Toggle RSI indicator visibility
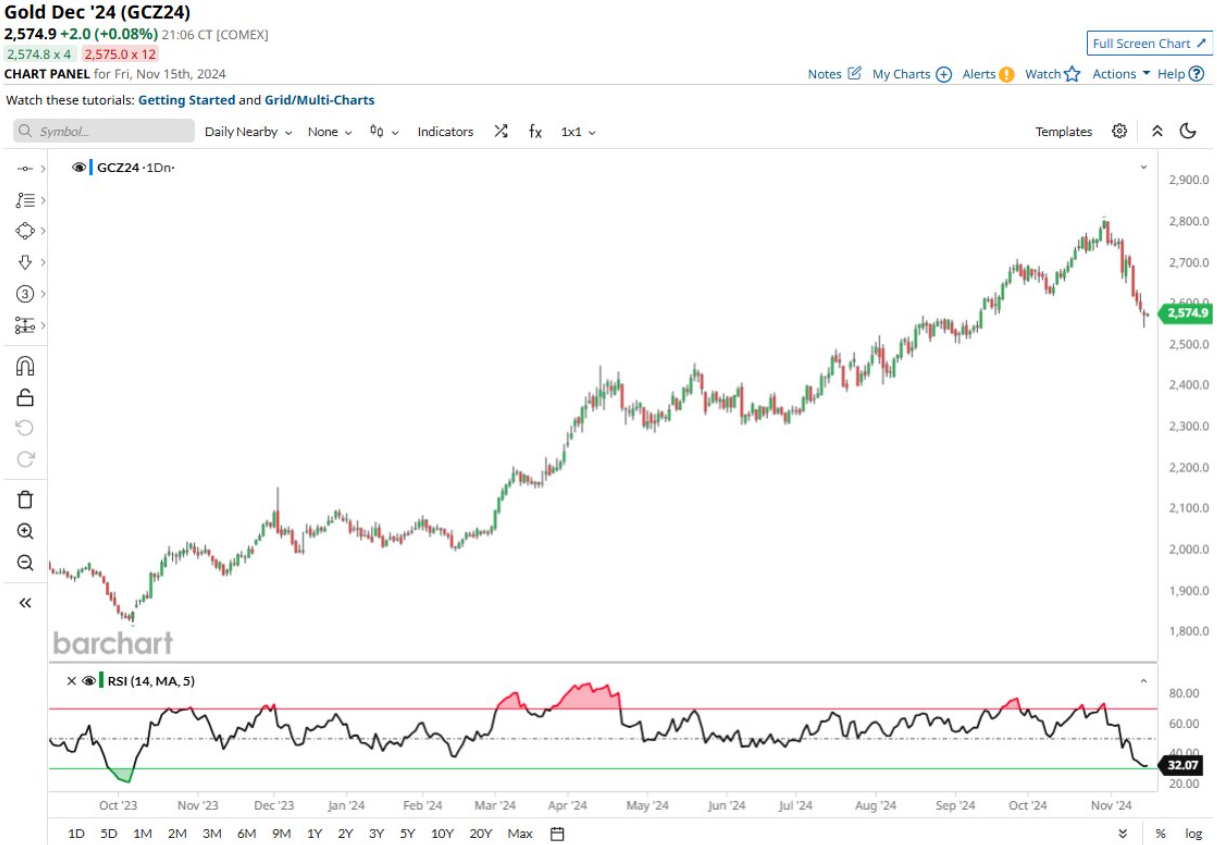This screenshot has width=1217, height=845. [89, 681]
